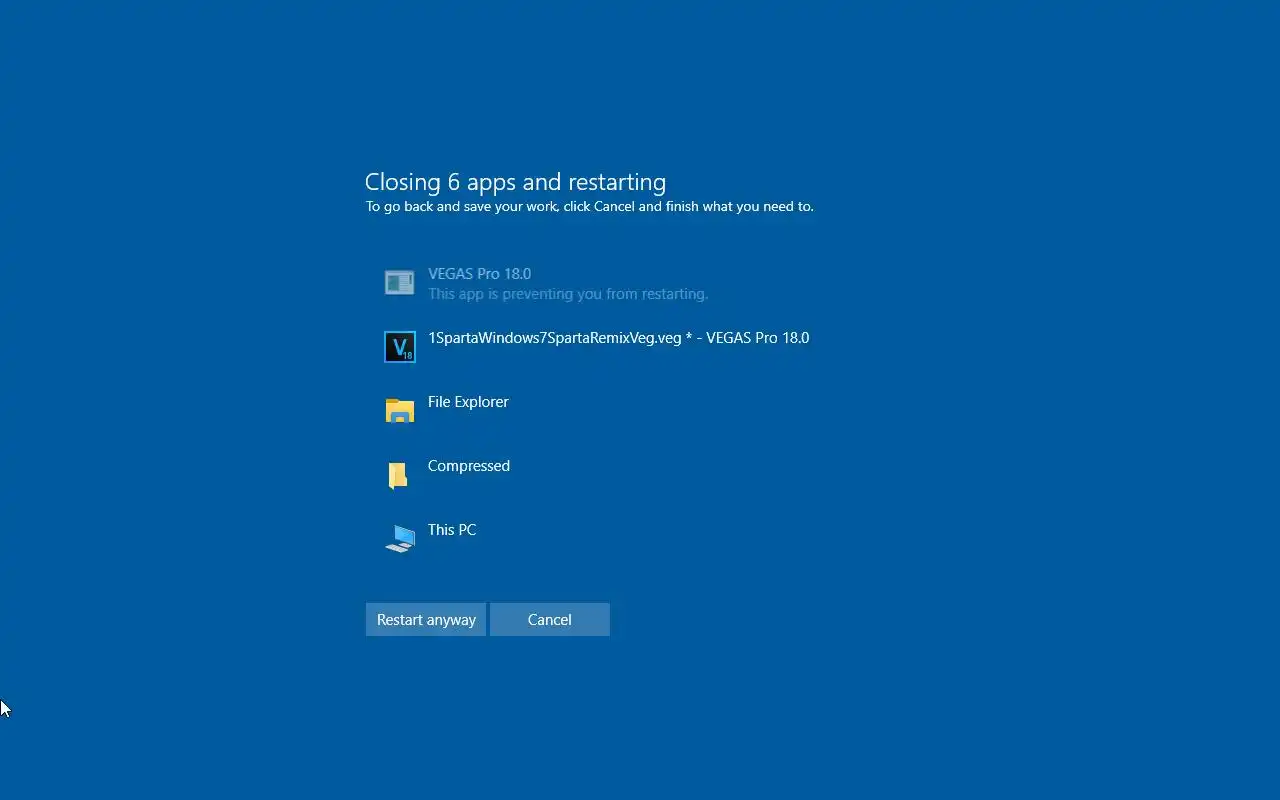The width and height of the screenshot is (1280, 800).
Task: Click the "Closing 6 apps and restarting" heading
Action: (x=515, y=182)
